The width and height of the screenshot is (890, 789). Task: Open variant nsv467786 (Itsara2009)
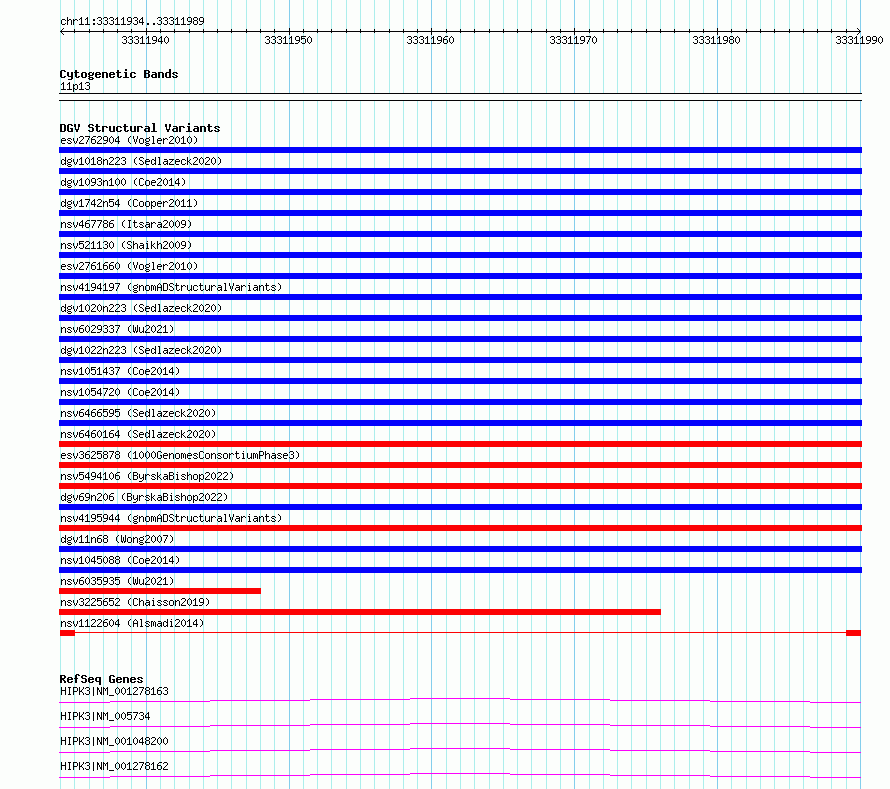(126, 224)
